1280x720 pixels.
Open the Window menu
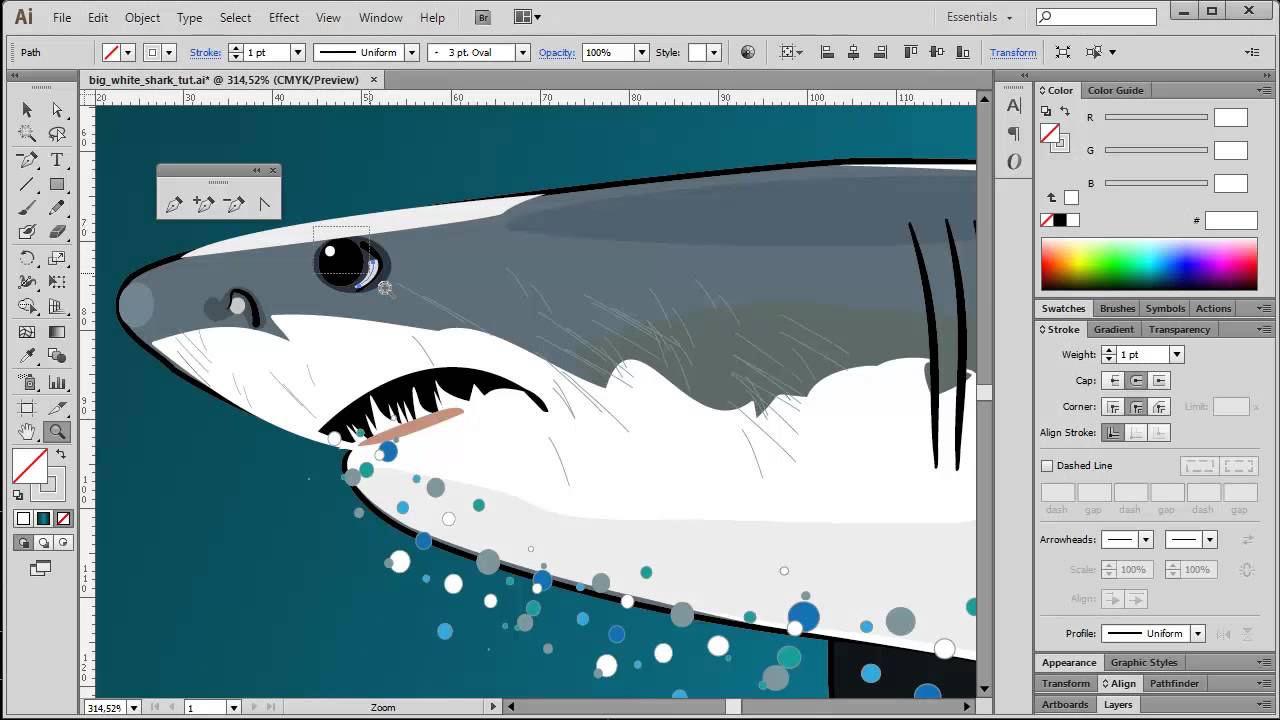point(380,17)
